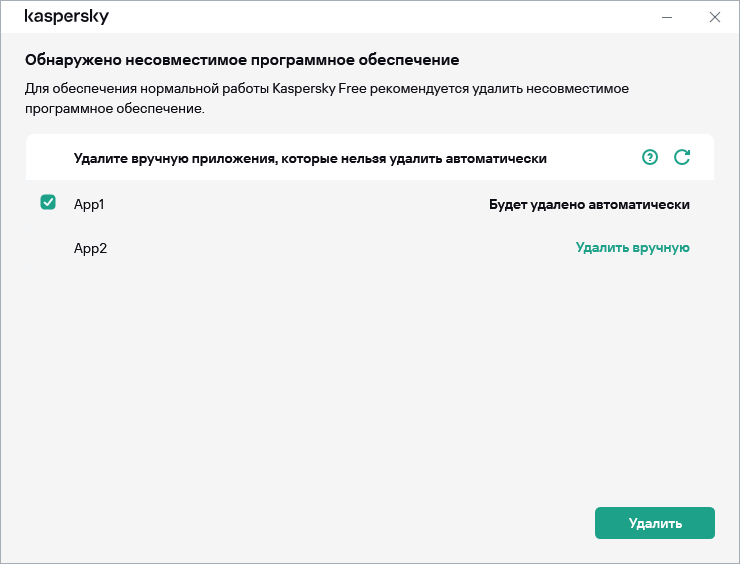
Task: Click the Kaspersky logo in title bar
Action: point(67,17)
